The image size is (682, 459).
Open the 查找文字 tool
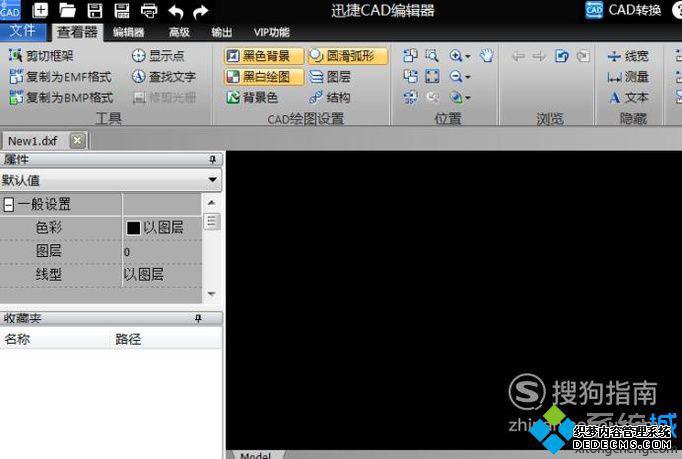coord(164,77)
